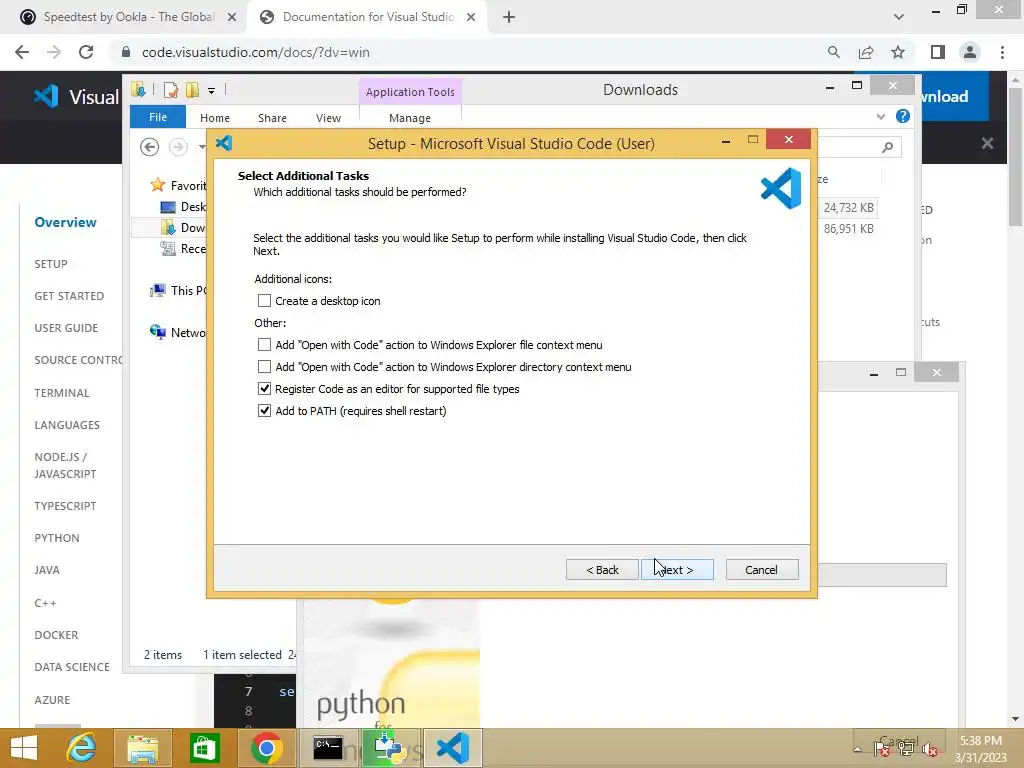Open quick access toolbar customize dropdown
This screenshot has height=768, width=1024.
coord(212,91)
